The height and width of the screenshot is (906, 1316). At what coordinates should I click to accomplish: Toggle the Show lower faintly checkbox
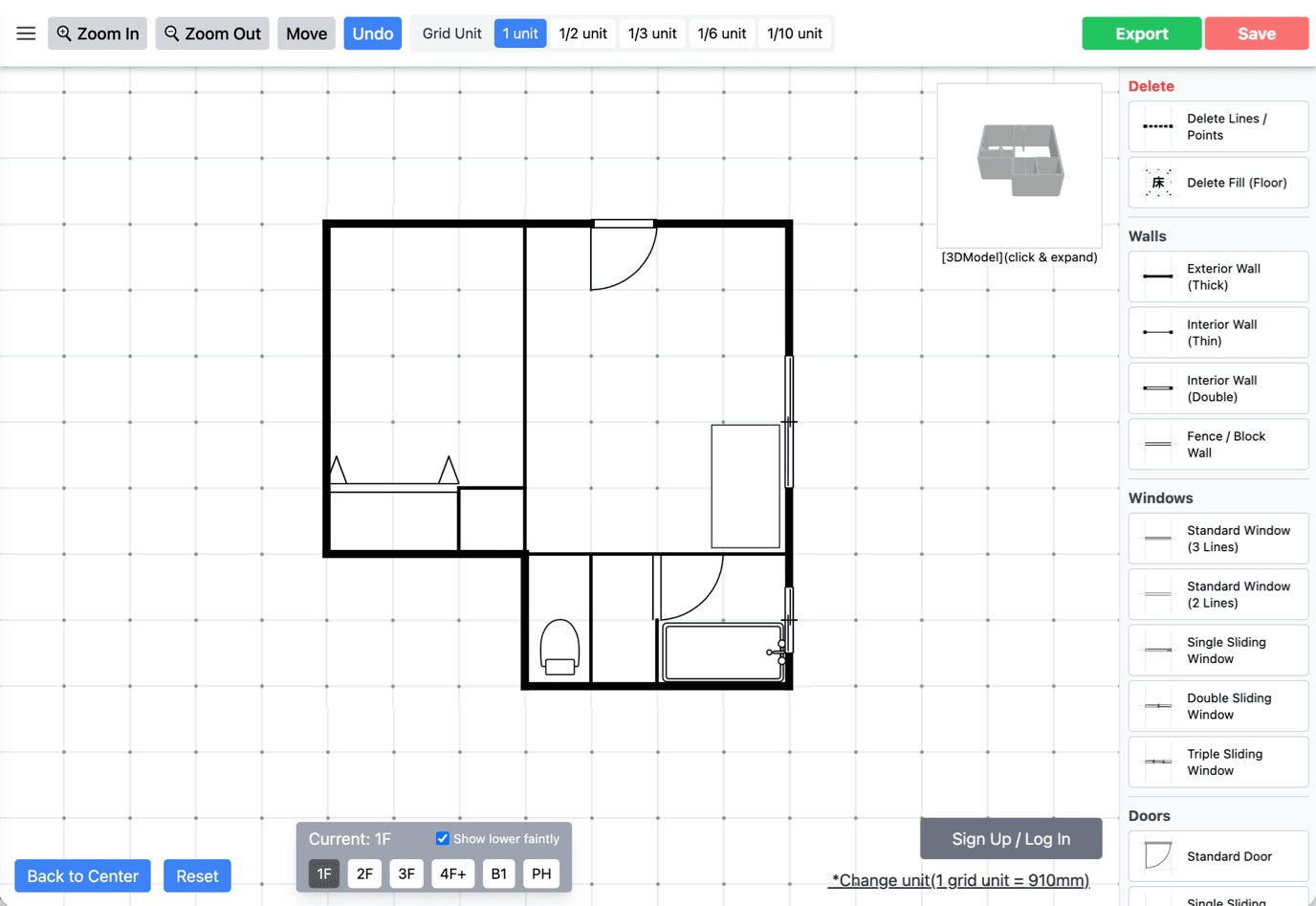tap(442, 838)
